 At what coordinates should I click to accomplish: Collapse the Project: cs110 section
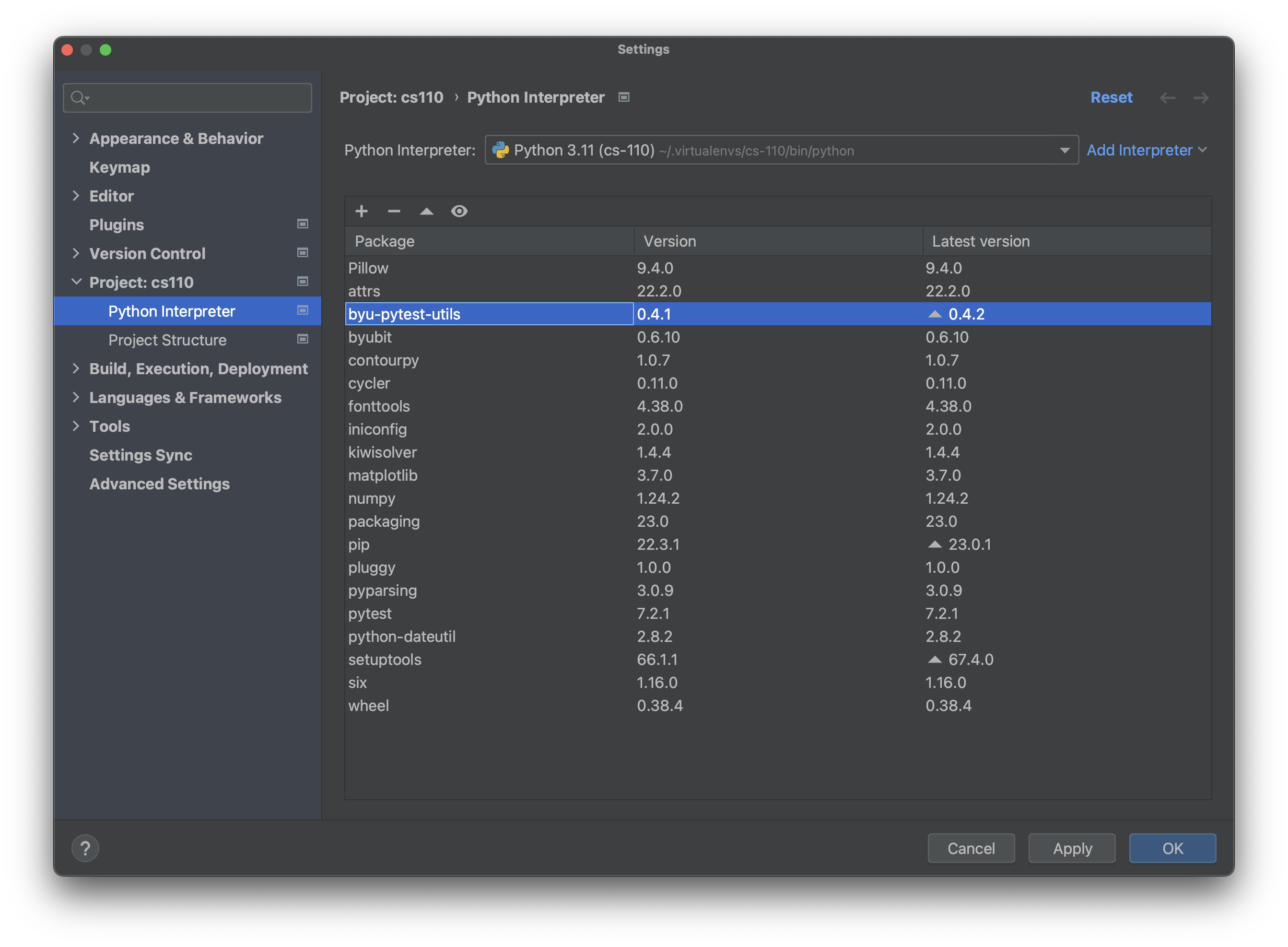pyautogui.click(x=77, y=282)
